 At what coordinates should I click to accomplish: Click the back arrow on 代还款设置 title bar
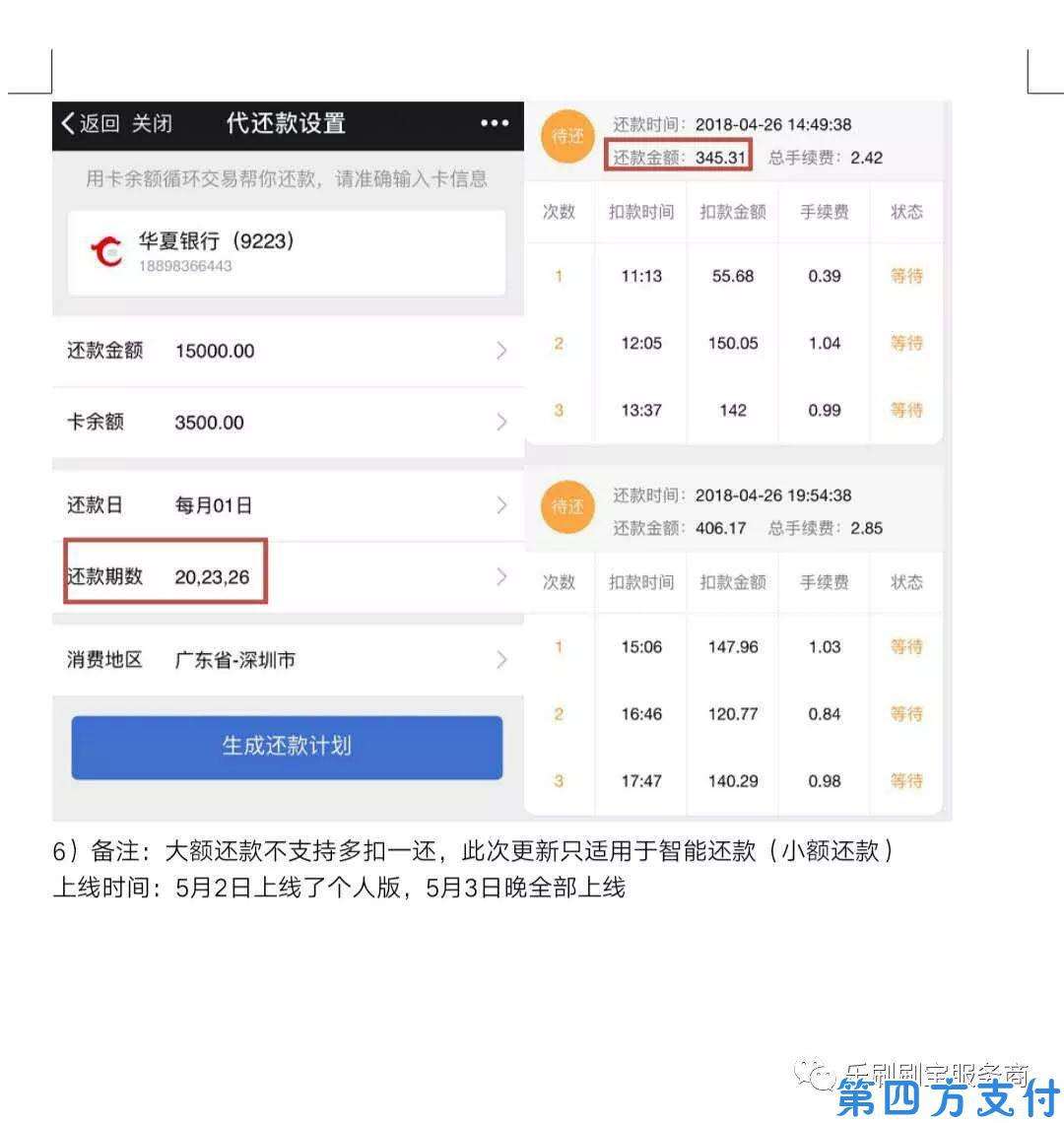[66, 123]
